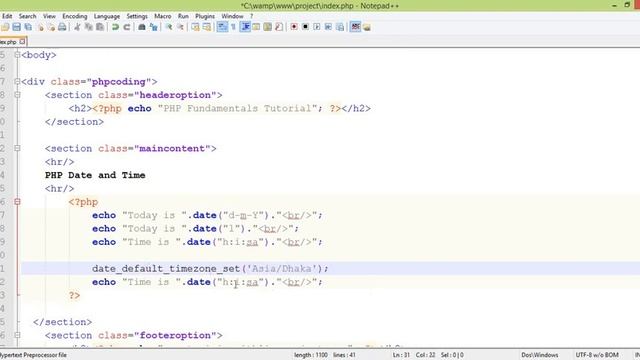
Task: Open the Edit menu
Action: click(x=7, y=16)
